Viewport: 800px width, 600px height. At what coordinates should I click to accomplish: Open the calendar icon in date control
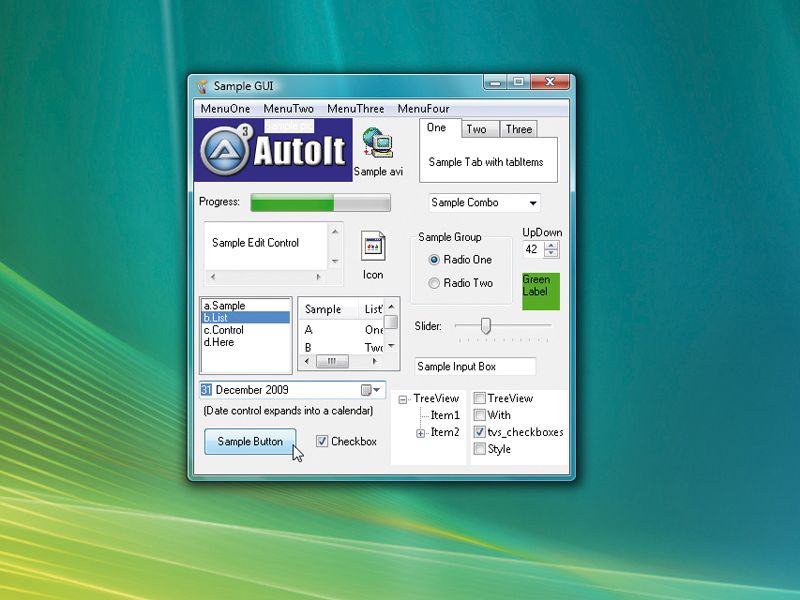click(366, 390)
